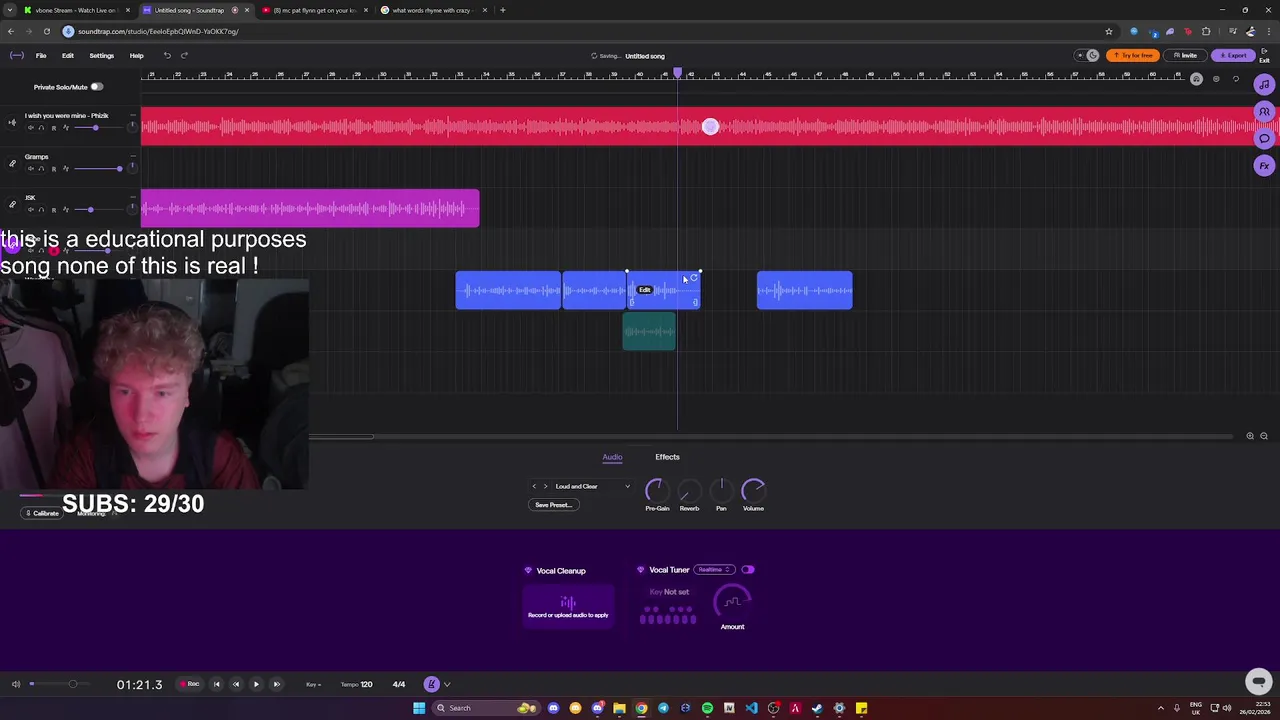Arm recording on the Gramps track

coord(53,168)
